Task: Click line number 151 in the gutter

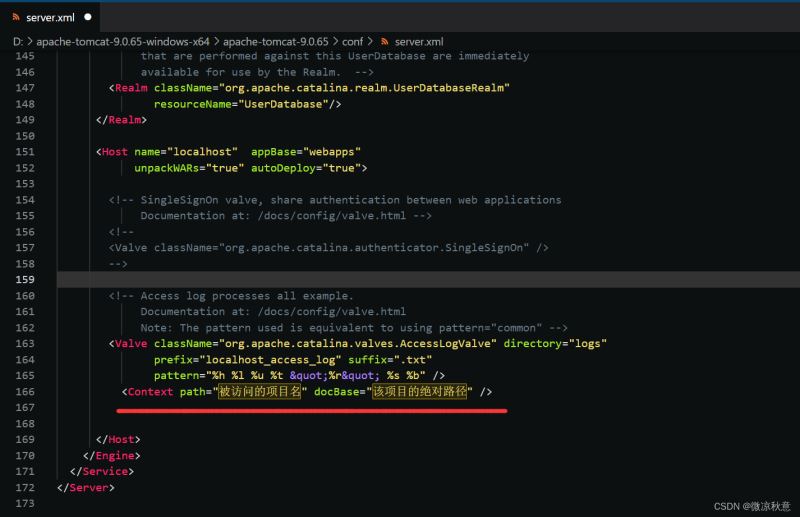Action: coord(25,152)
